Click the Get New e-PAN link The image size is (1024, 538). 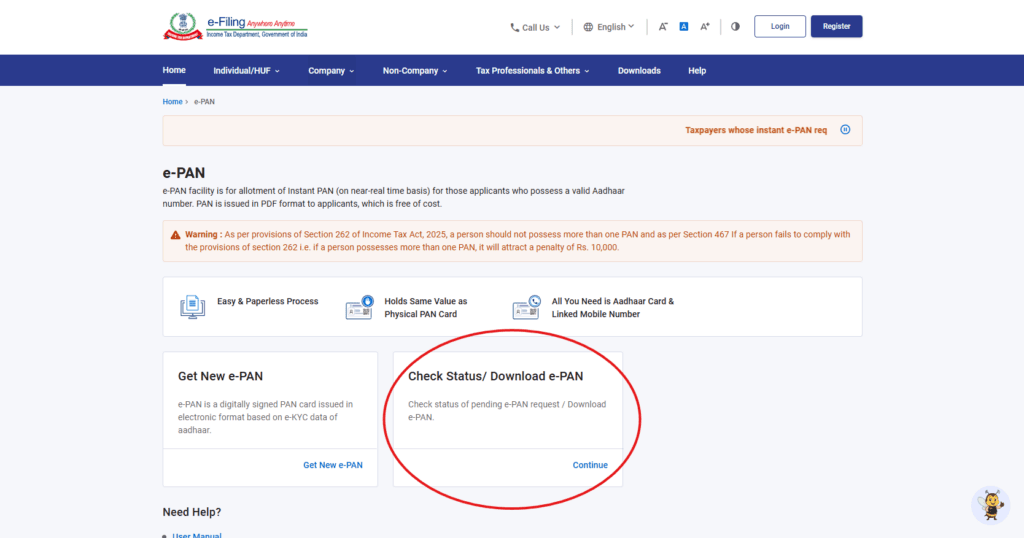click(x=332, y=465)
